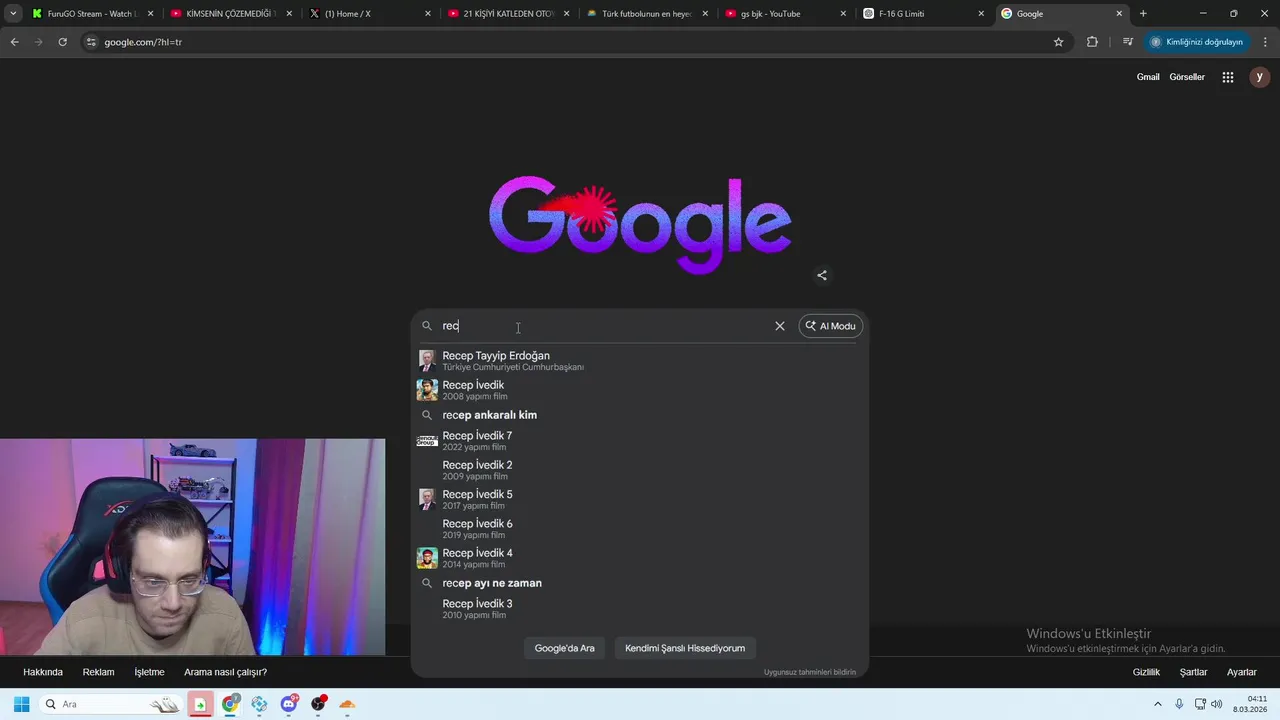Open the Hakkında footer link

click(43, 672)
